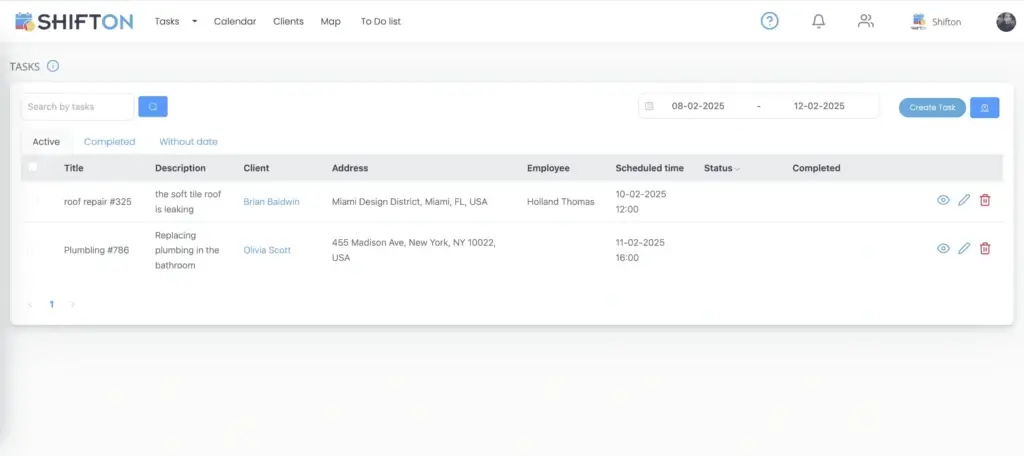Switch to the Completed tab
The height and width of the screenshot is (456, 1024).
[109, 142]
